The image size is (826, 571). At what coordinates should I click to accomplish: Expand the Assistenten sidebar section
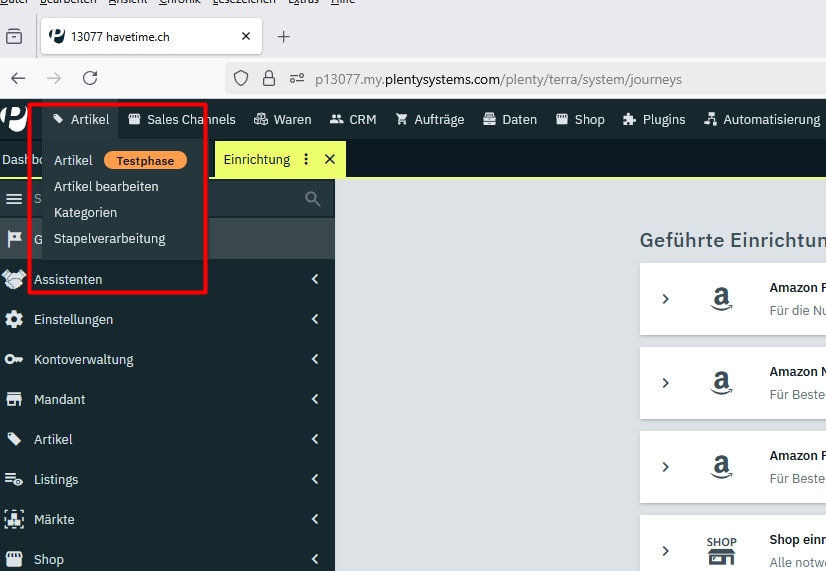coord(315,279)
